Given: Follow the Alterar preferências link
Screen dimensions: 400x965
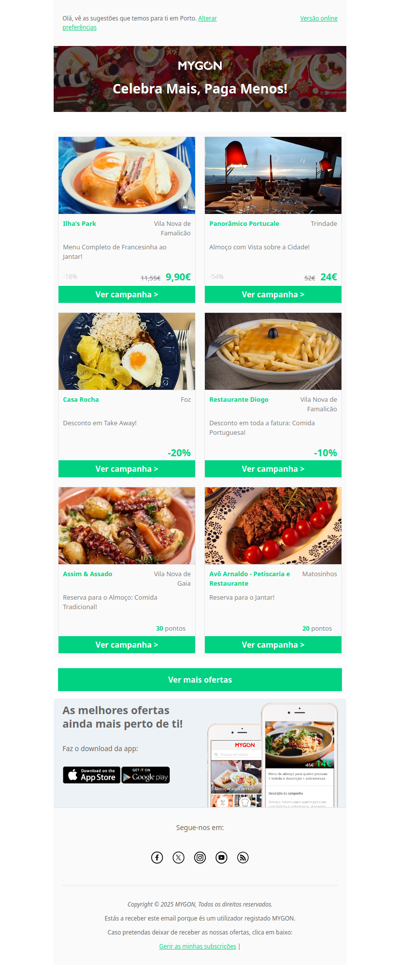Looking at the screenshot, I should coord(140,23).
